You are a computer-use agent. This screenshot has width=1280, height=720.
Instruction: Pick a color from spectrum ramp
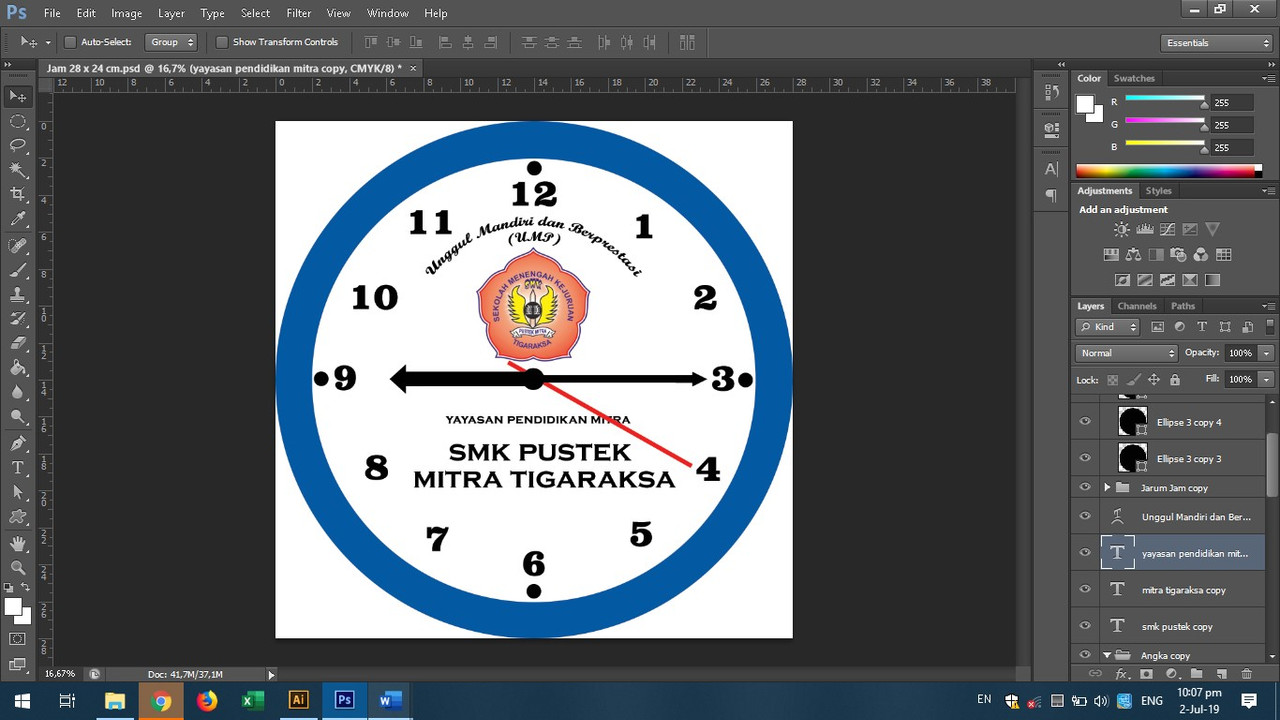click(x=1169, y=171)
